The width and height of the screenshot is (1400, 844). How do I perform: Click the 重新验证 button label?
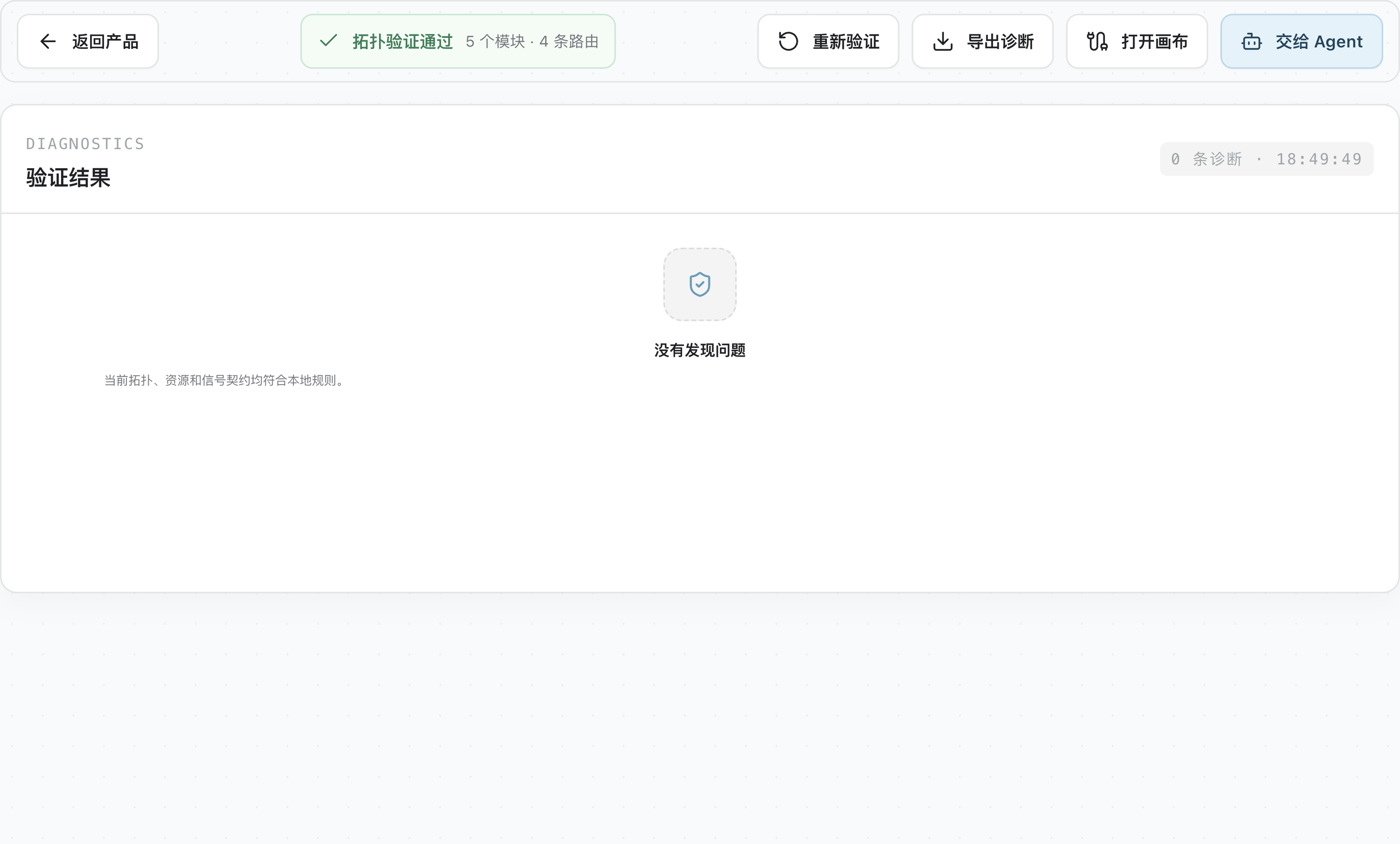click(x=846, y=41)
